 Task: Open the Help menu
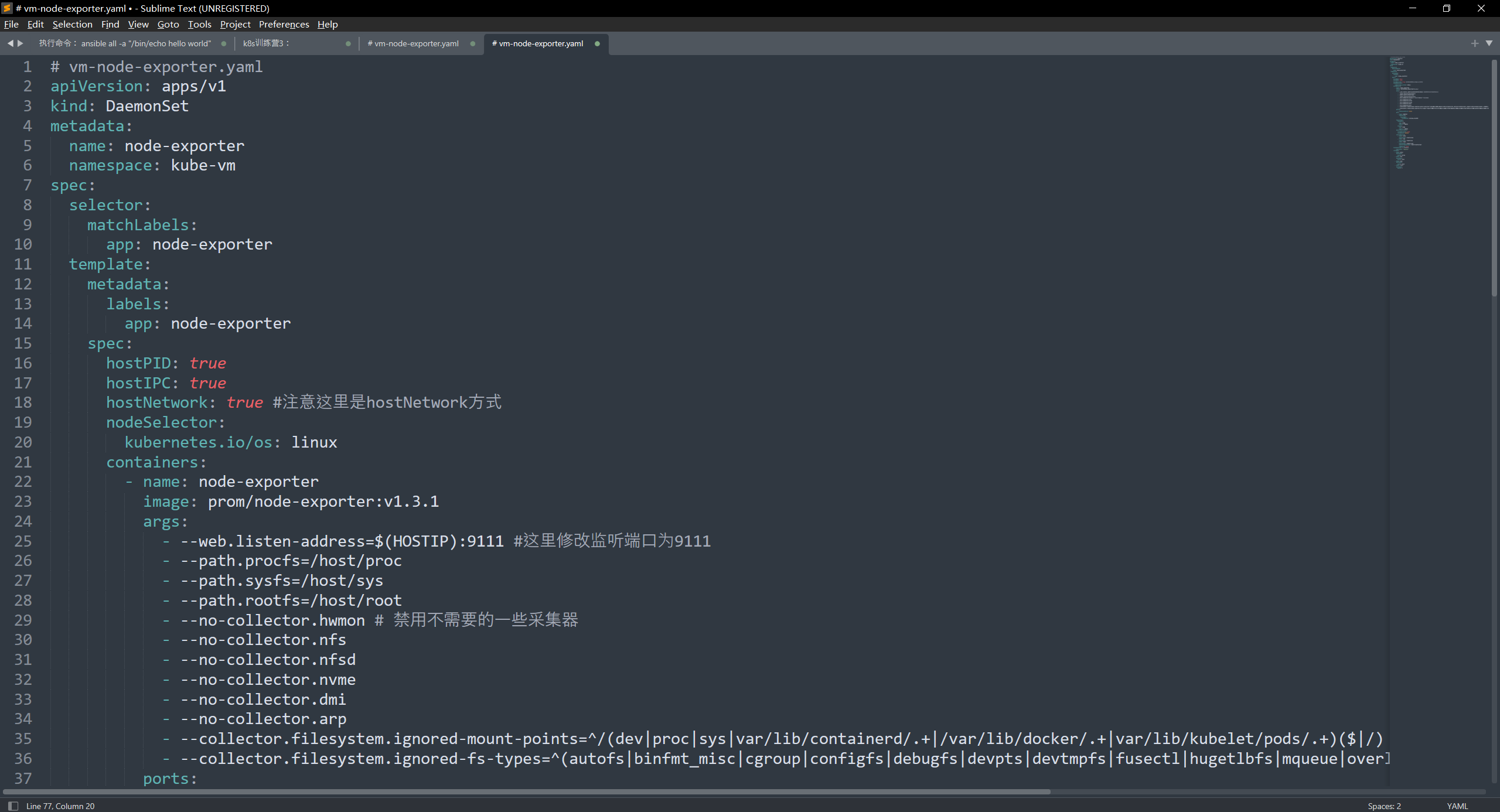328,24
